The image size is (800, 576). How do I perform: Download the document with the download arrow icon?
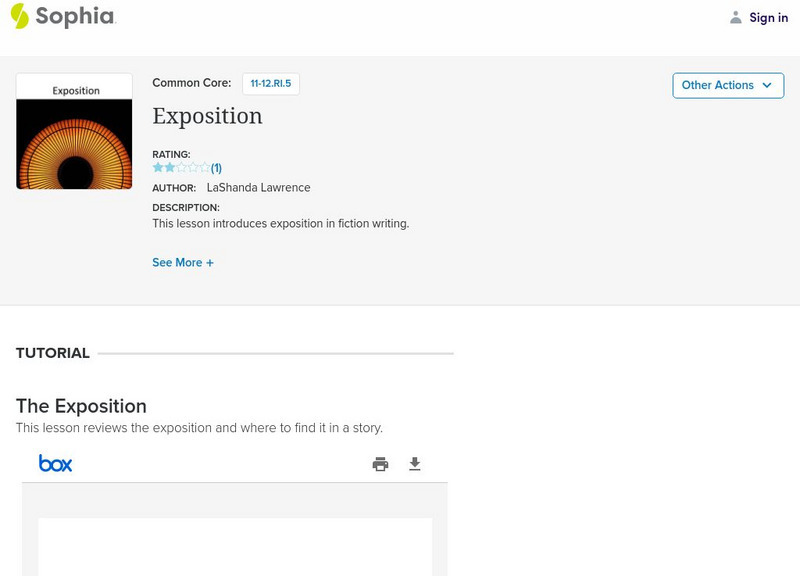(x=415, y=464)
